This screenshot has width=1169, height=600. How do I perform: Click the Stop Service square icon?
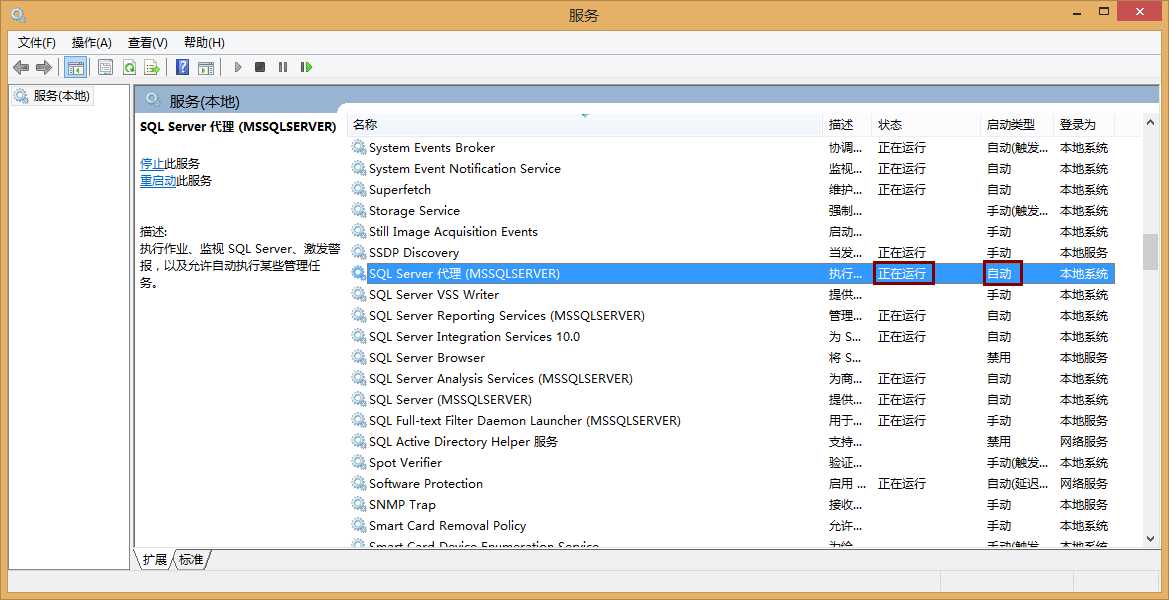point(259,67)
